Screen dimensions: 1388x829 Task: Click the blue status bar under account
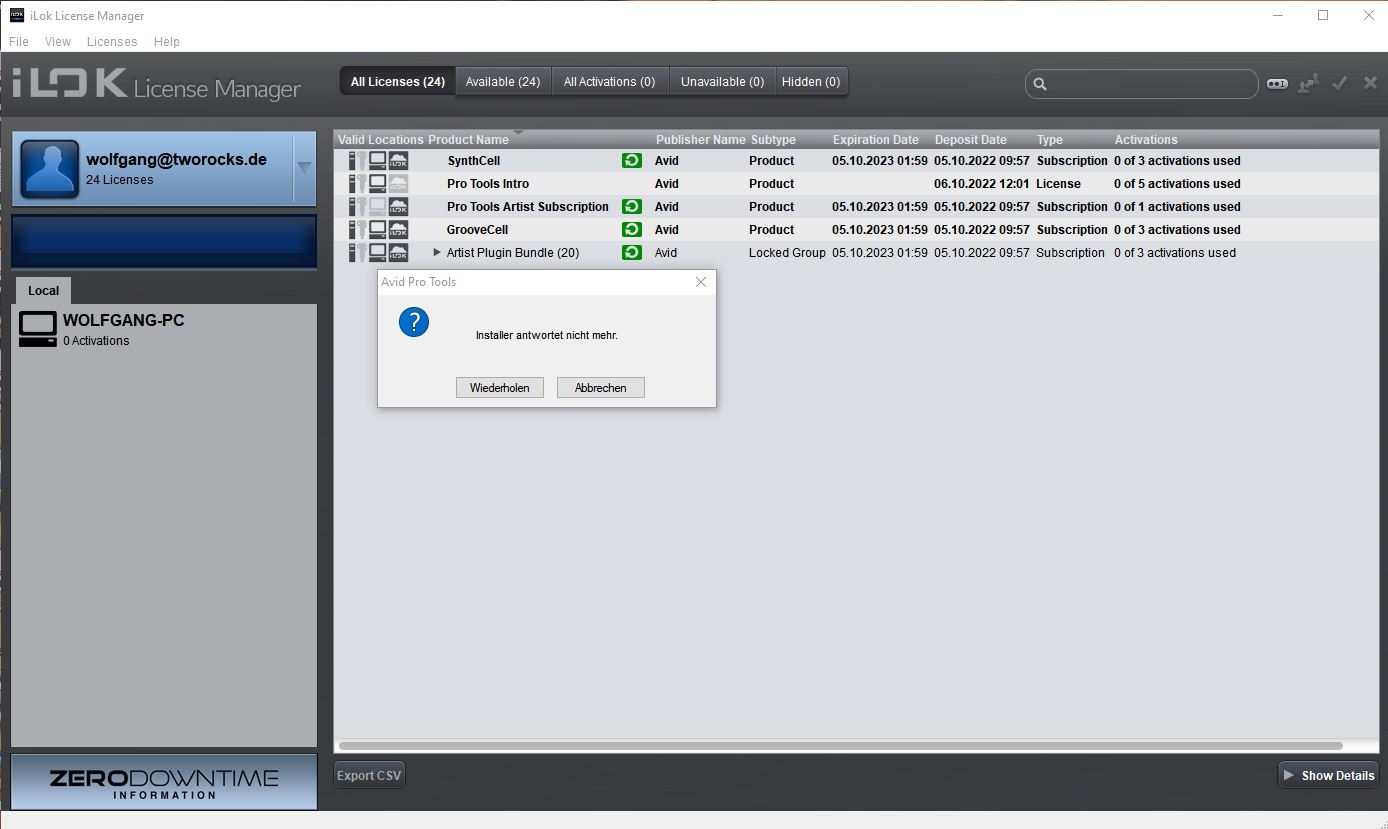164,241
